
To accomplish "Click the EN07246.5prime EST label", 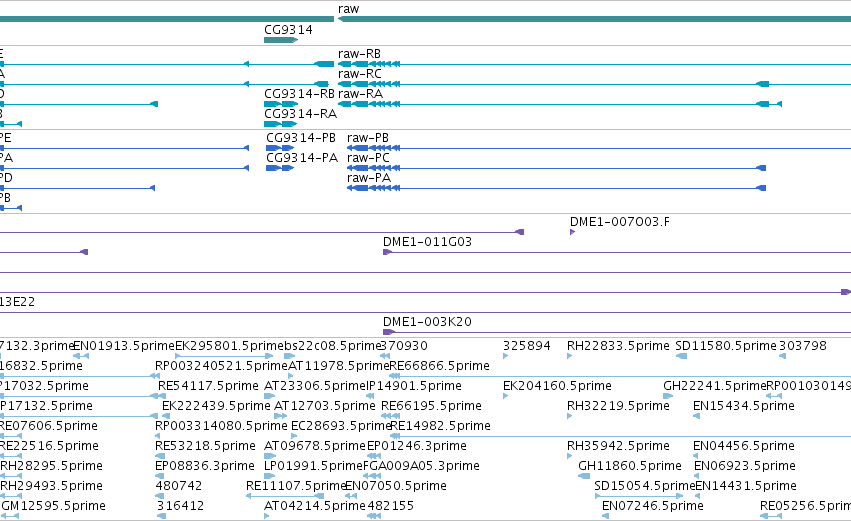I will pyautogui.click(x=653, y=506).
